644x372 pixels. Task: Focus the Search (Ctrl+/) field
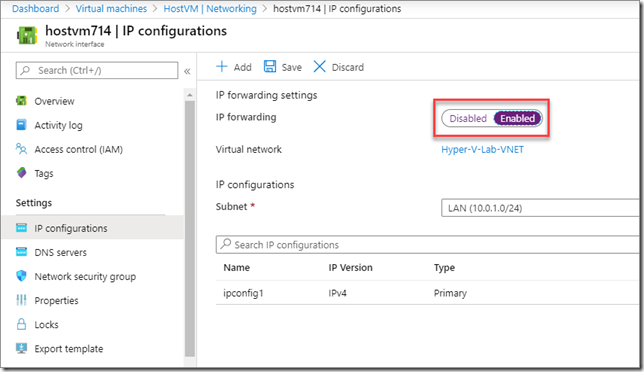click(97, 70)
